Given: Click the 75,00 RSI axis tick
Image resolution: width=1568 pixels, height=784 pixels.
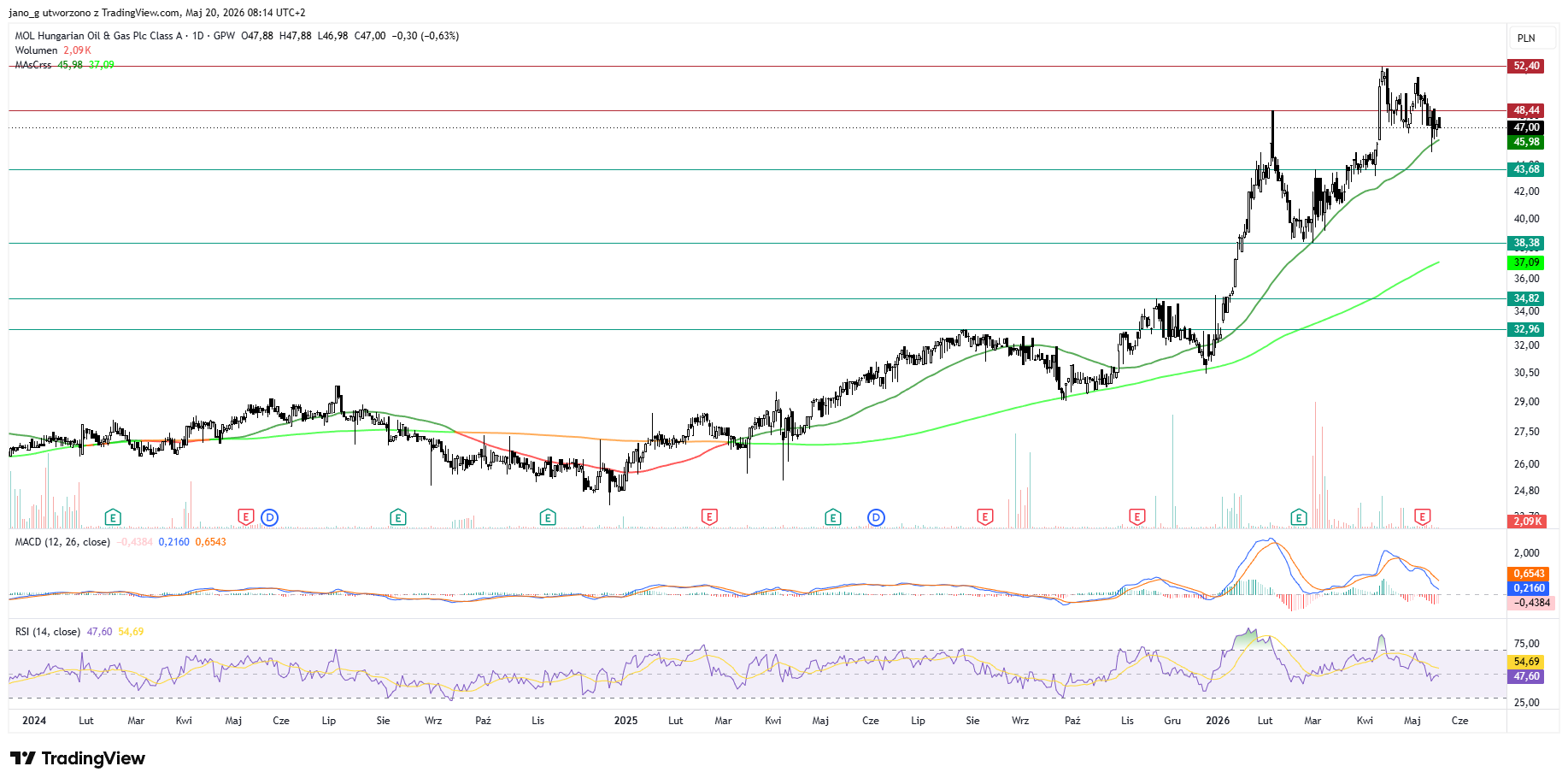Looking at the screenshot, I should 1526,644.
